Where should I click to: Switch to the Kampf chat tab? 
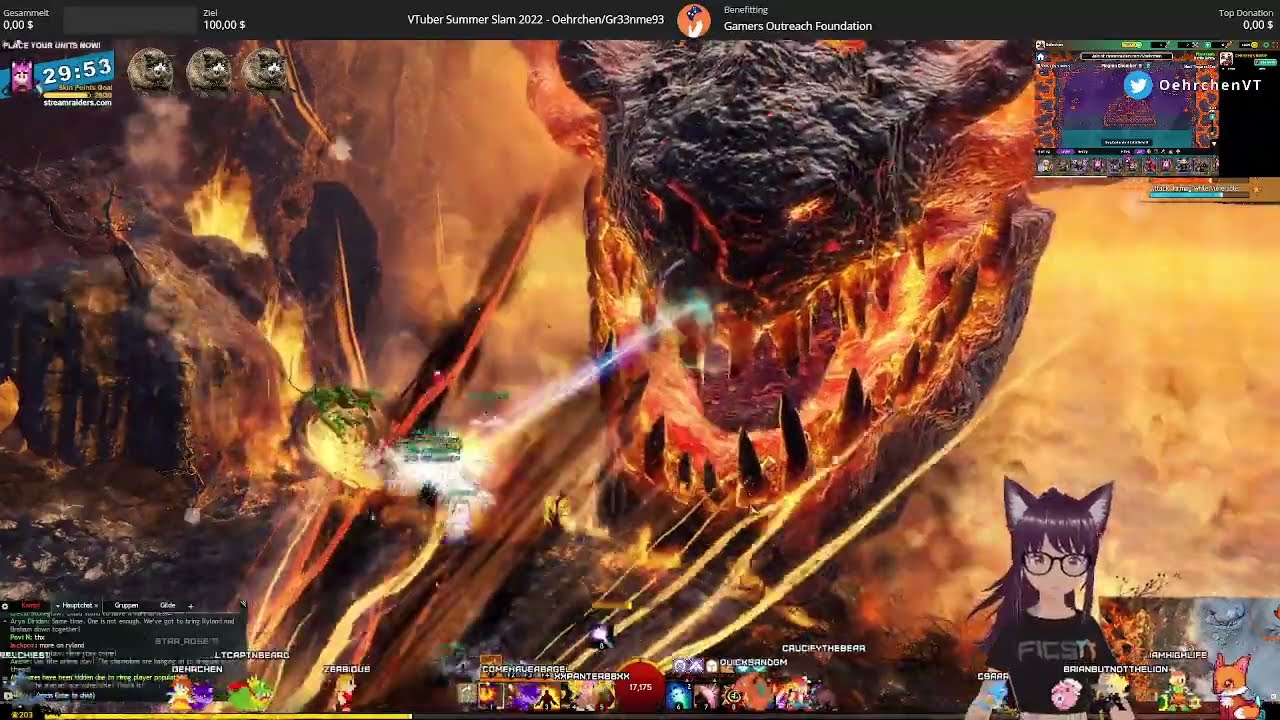tap(30, 605)
